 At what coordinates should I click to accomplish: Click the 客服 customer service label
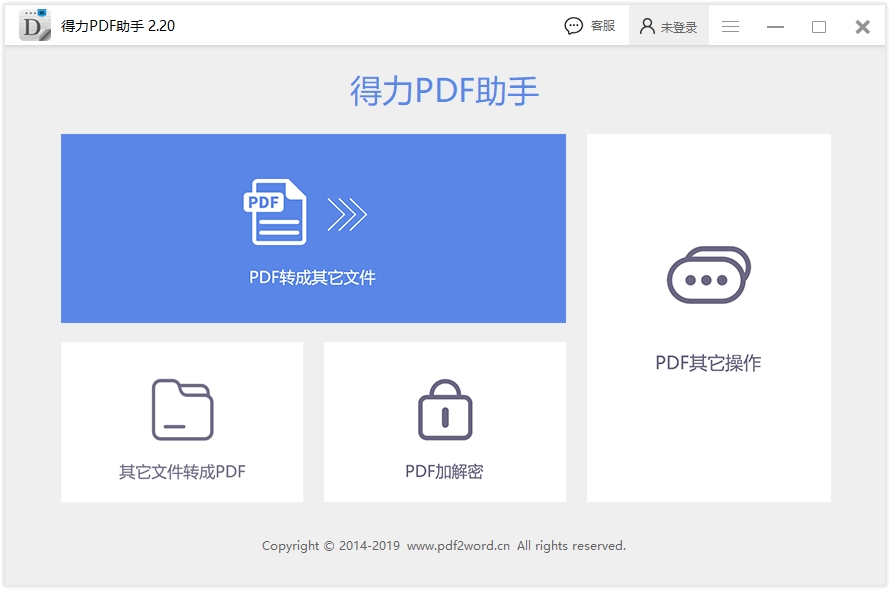coord(603,26)
